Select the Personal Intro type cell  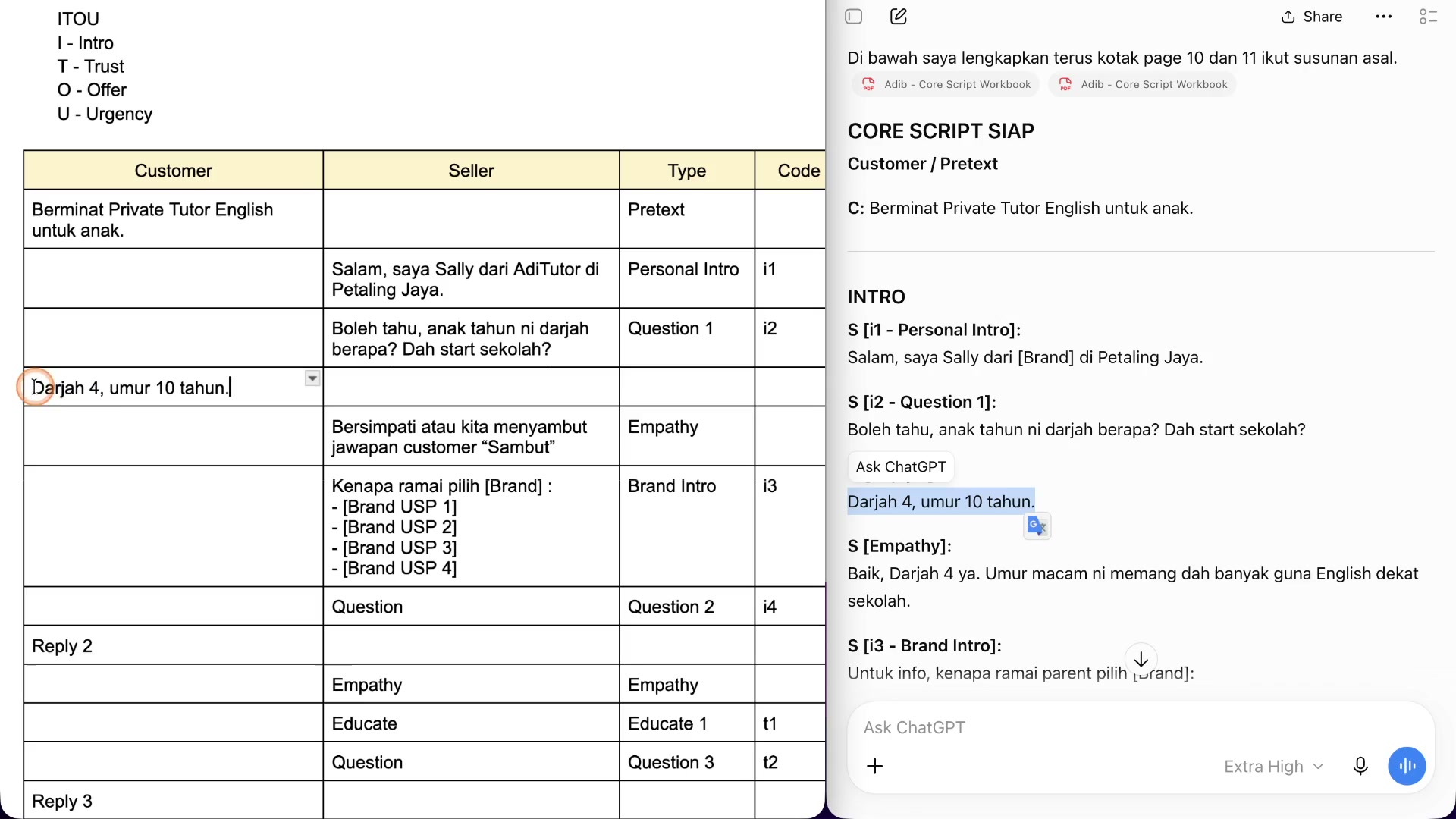coord(687,279)
